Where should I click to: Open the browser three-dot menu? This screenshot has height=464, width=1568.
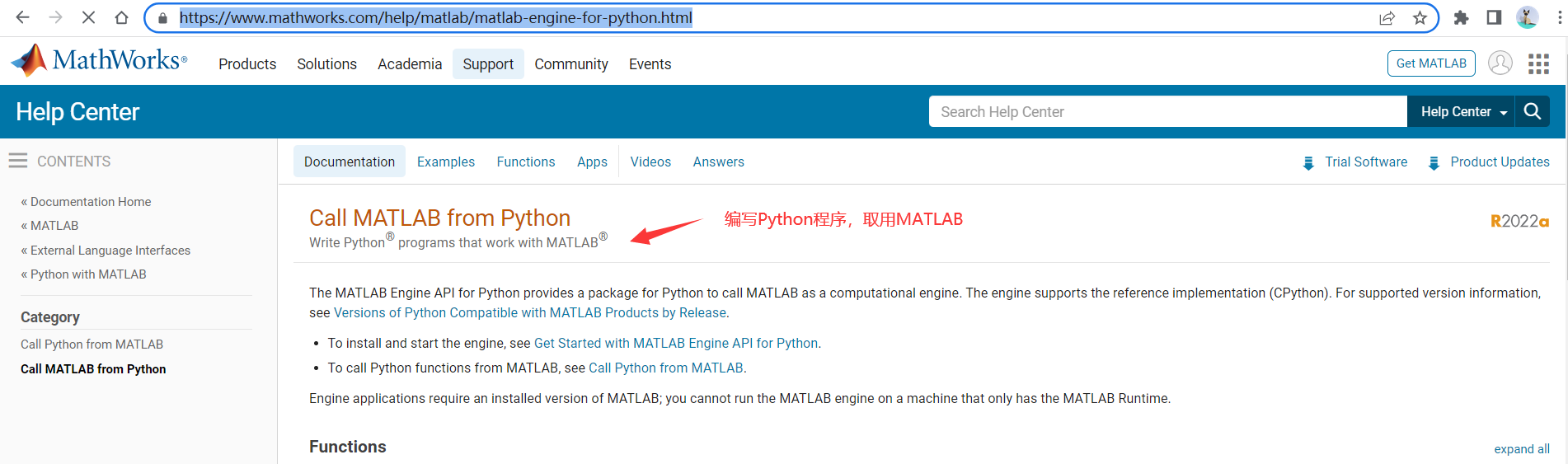click(x=1560, y=17)
